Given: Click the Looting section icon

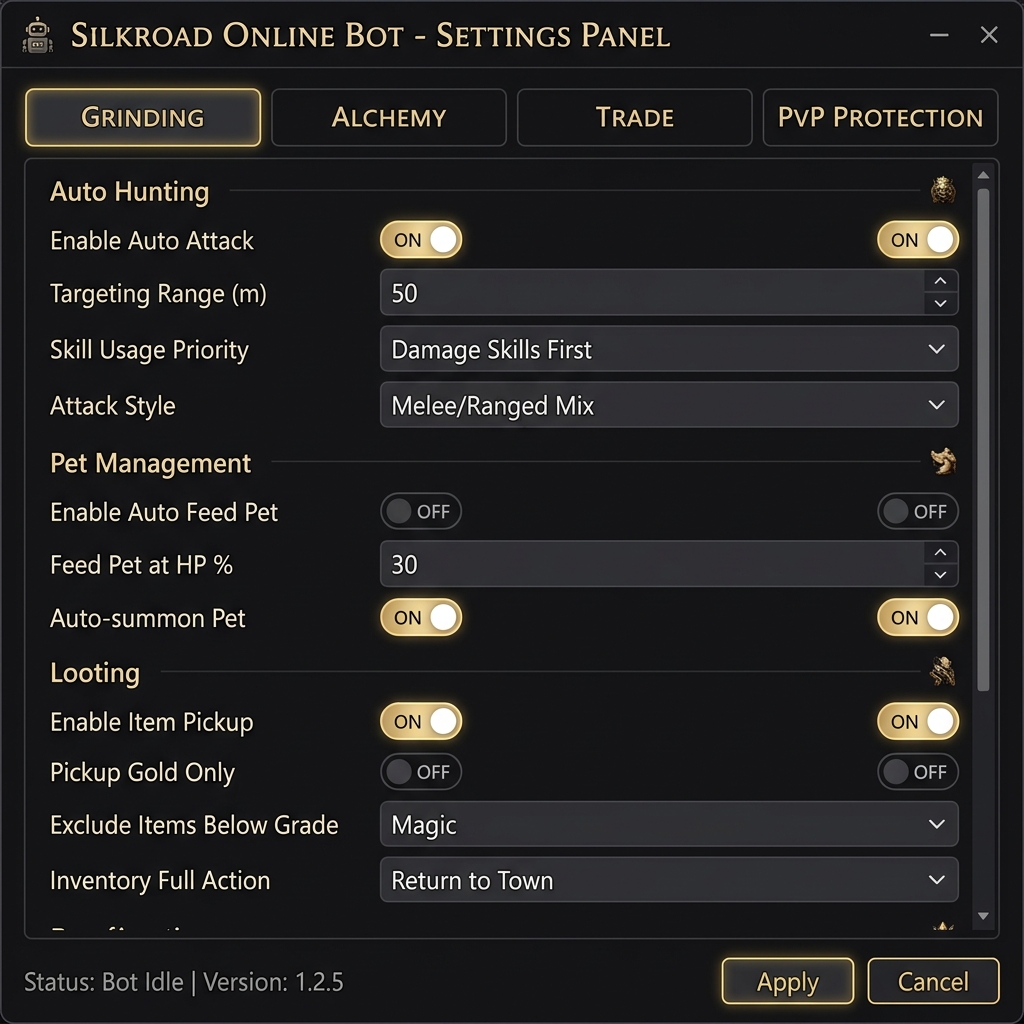Looking at the screenshot, I should (943, 671).
